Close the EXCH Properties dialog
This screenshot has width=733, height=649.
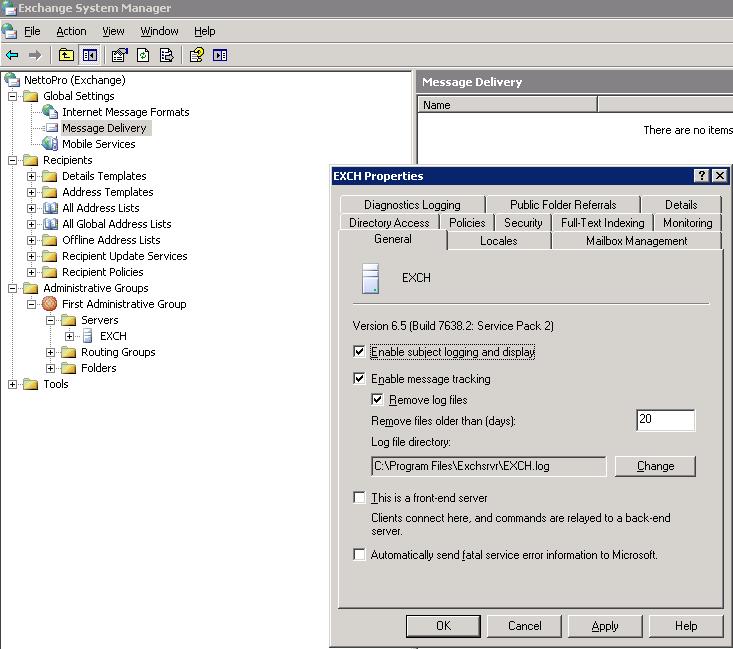pos(720,176)
